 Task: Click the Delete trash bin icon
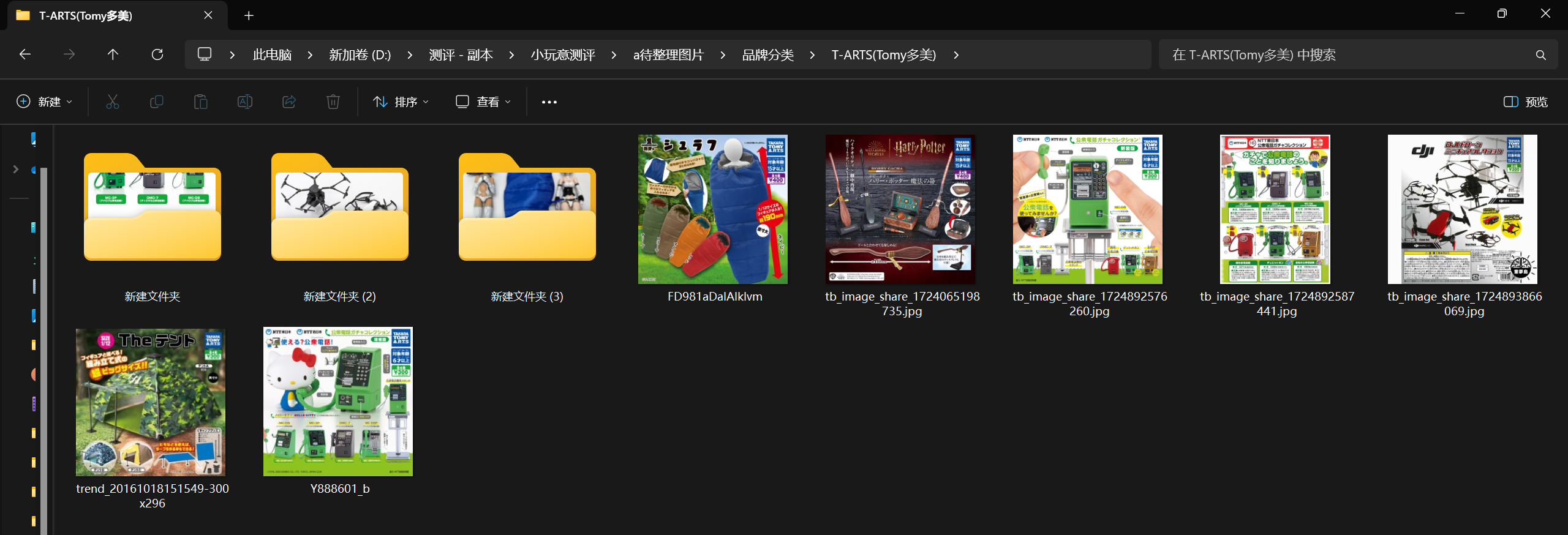(333, 102)
